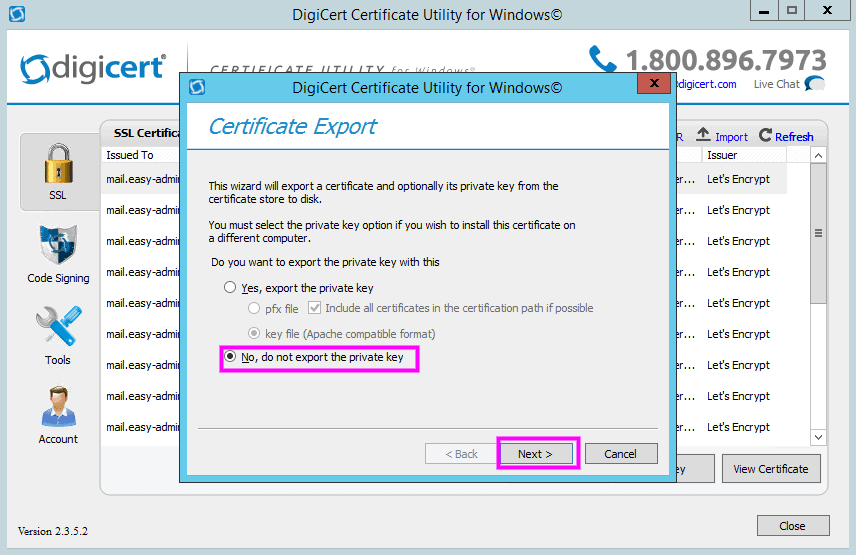Screen dimensions: 856x555
Task: Open the digicert.com link
Action: pyautogui.click(x=707, y=84)
